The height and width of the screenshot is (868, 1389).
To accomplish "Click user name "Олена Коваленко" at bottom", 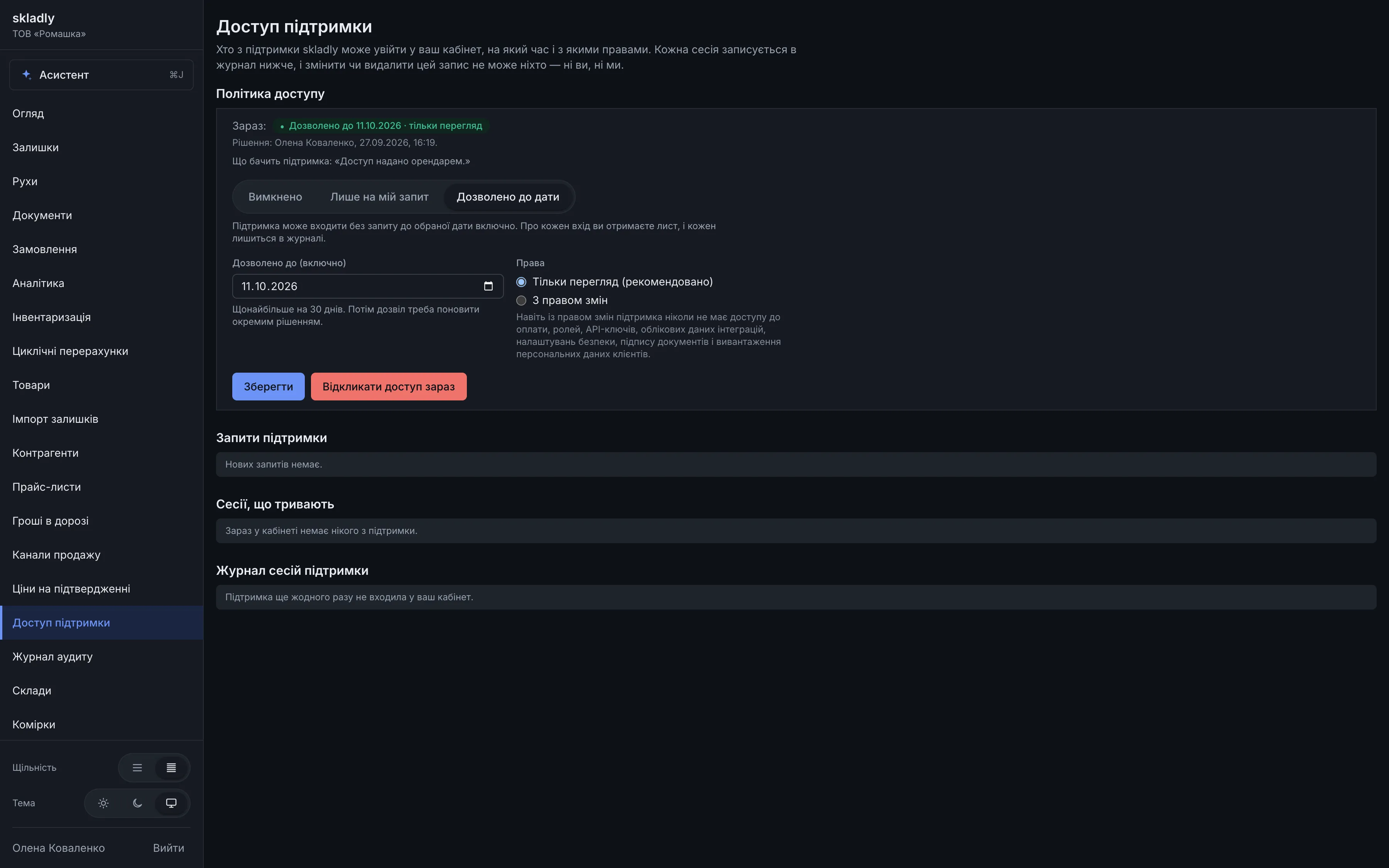I will click(59, 848).
